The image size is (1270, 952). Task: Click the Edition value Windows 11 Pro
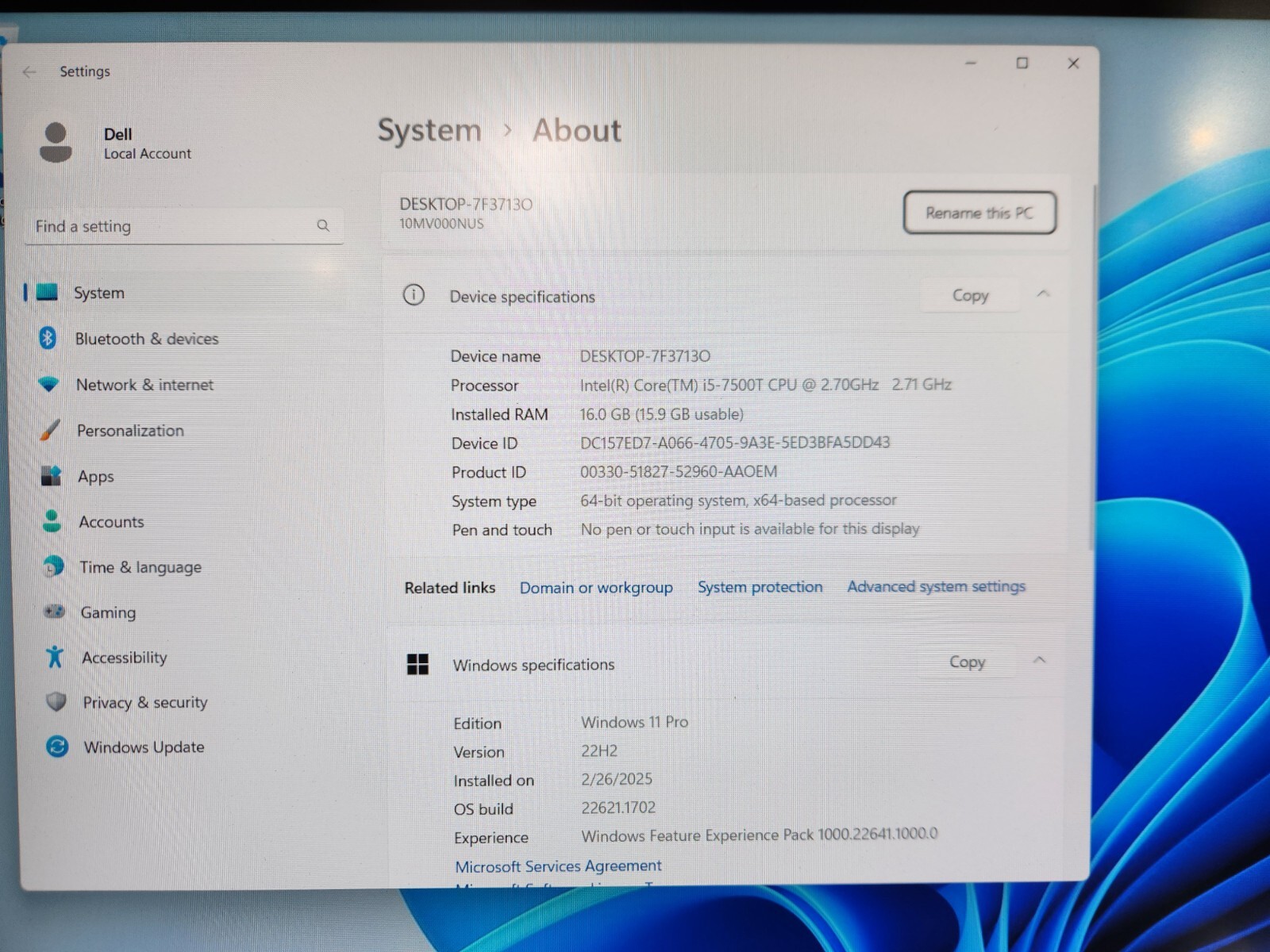point(634,722)
